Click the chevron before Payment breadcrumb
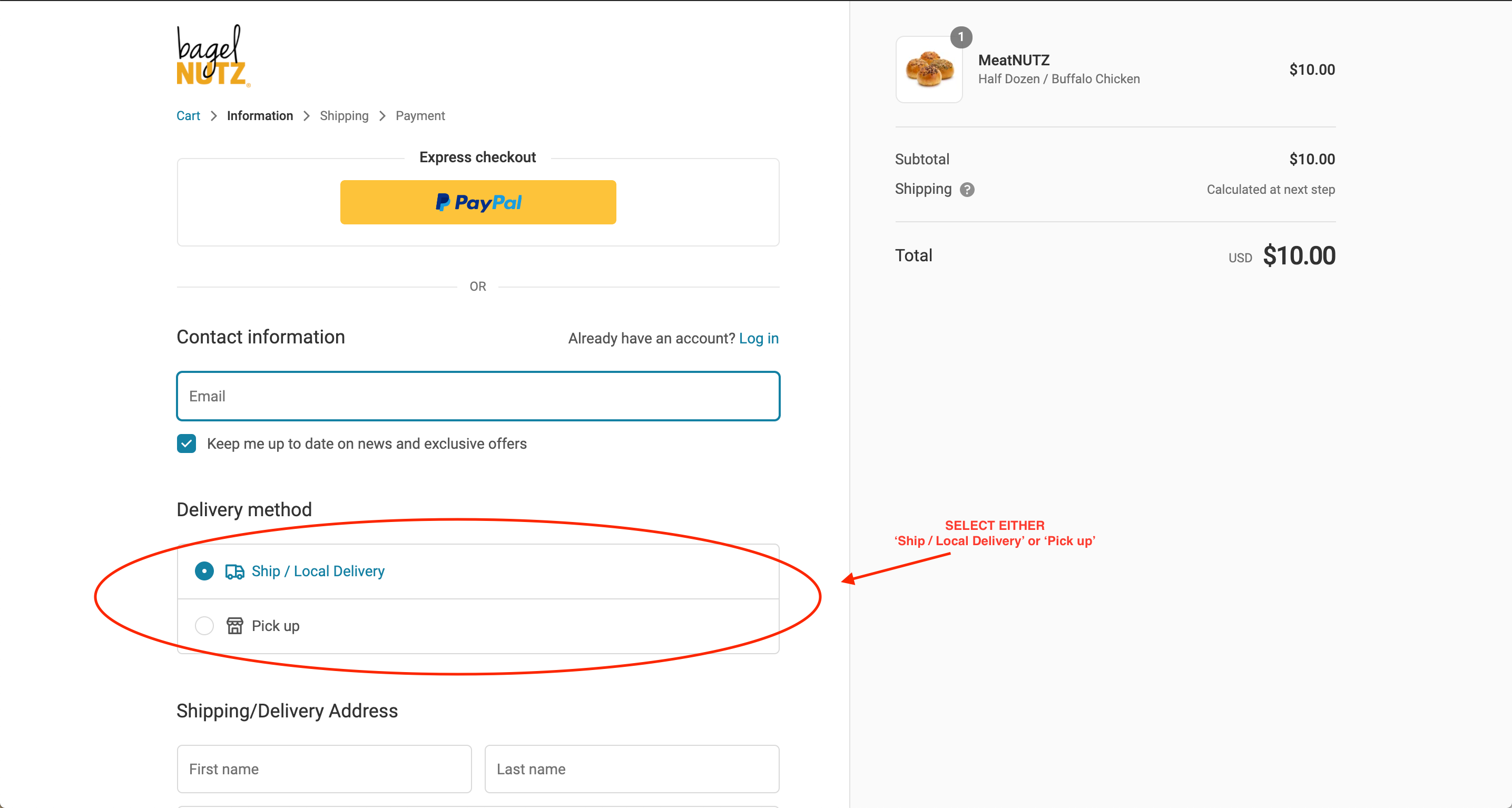 pos(382,116)
